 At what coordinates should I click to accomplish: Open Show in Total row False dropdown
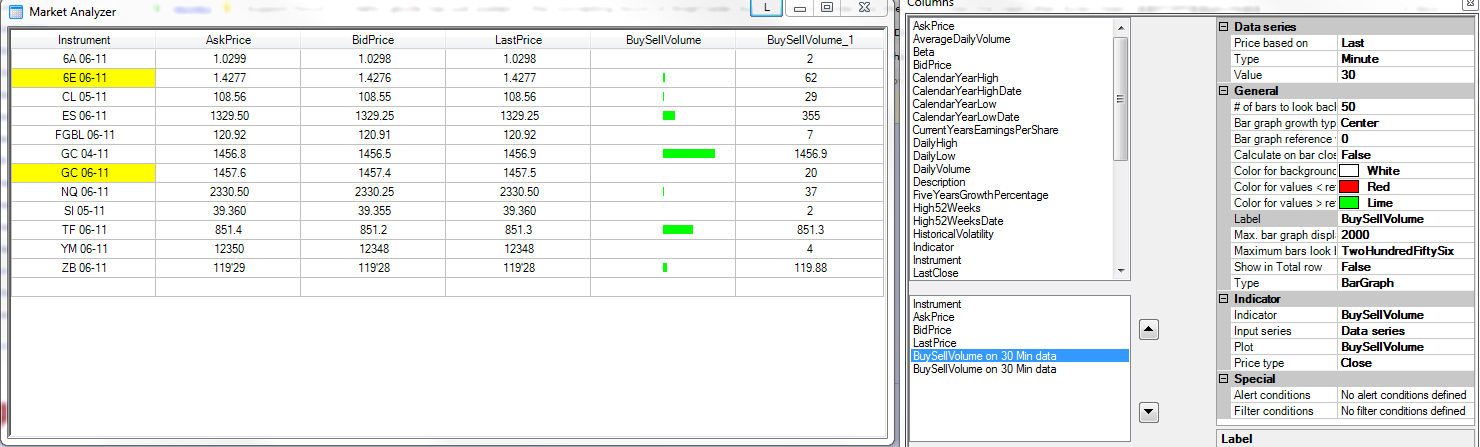point(1408,267)
